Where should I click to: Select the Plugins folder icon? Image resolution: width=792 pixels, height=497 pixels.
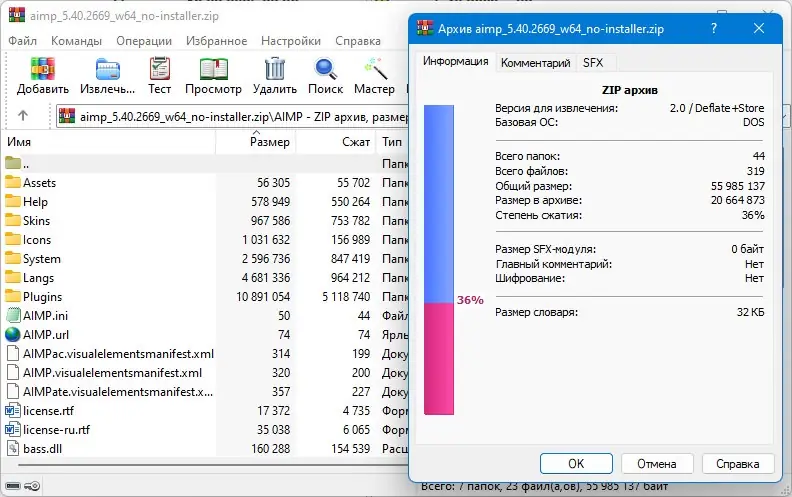click(13, 296)
